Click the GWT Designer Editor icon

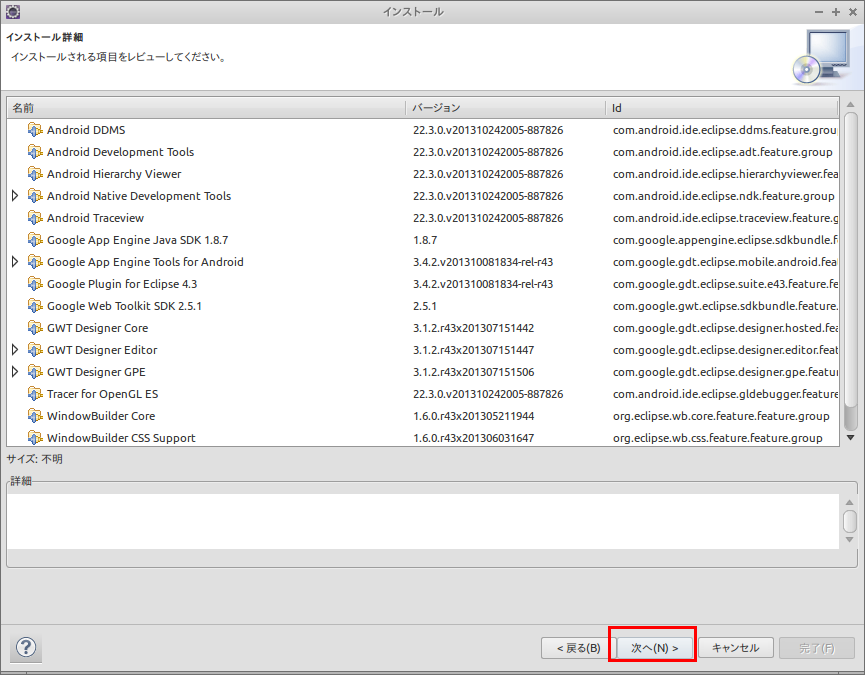click(x=35, y=350)
